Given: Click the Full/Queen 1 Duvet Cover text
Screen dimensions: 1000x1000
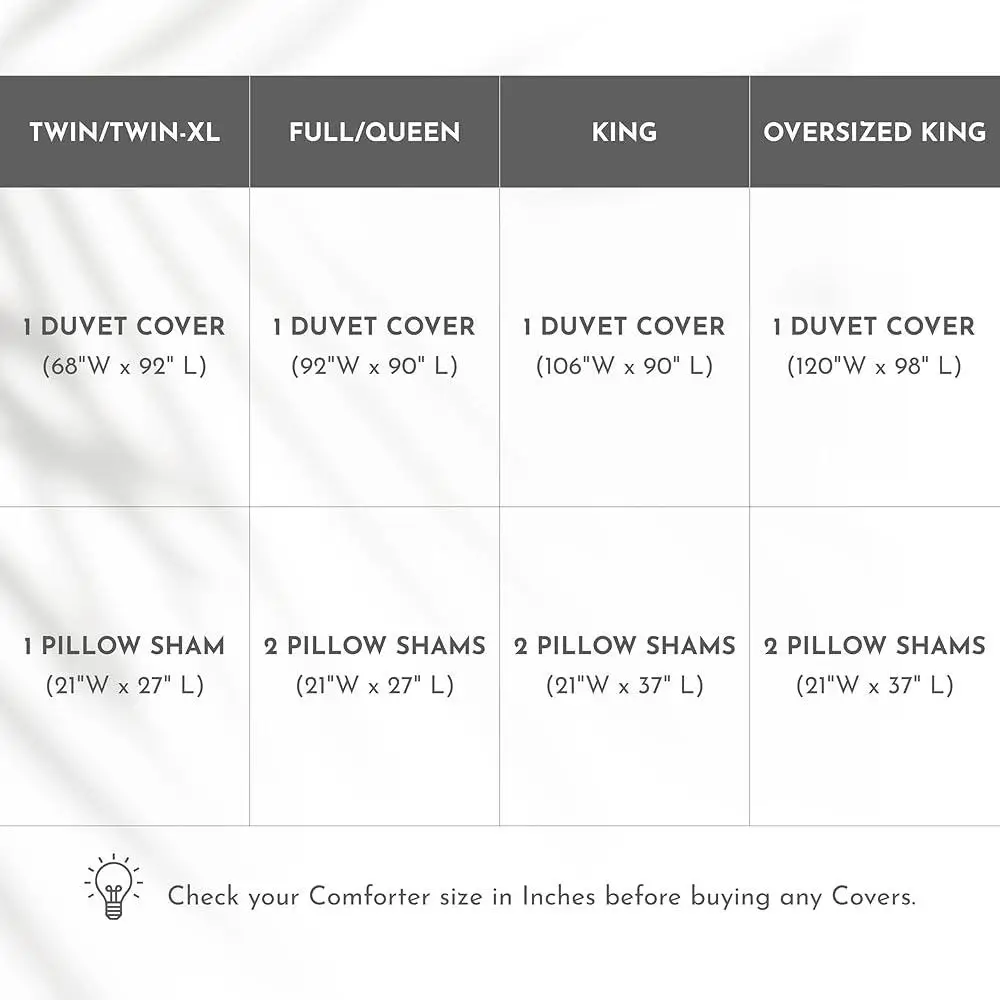Looking at the screenshot, I should pyautogui.click(x=375, y=326).
